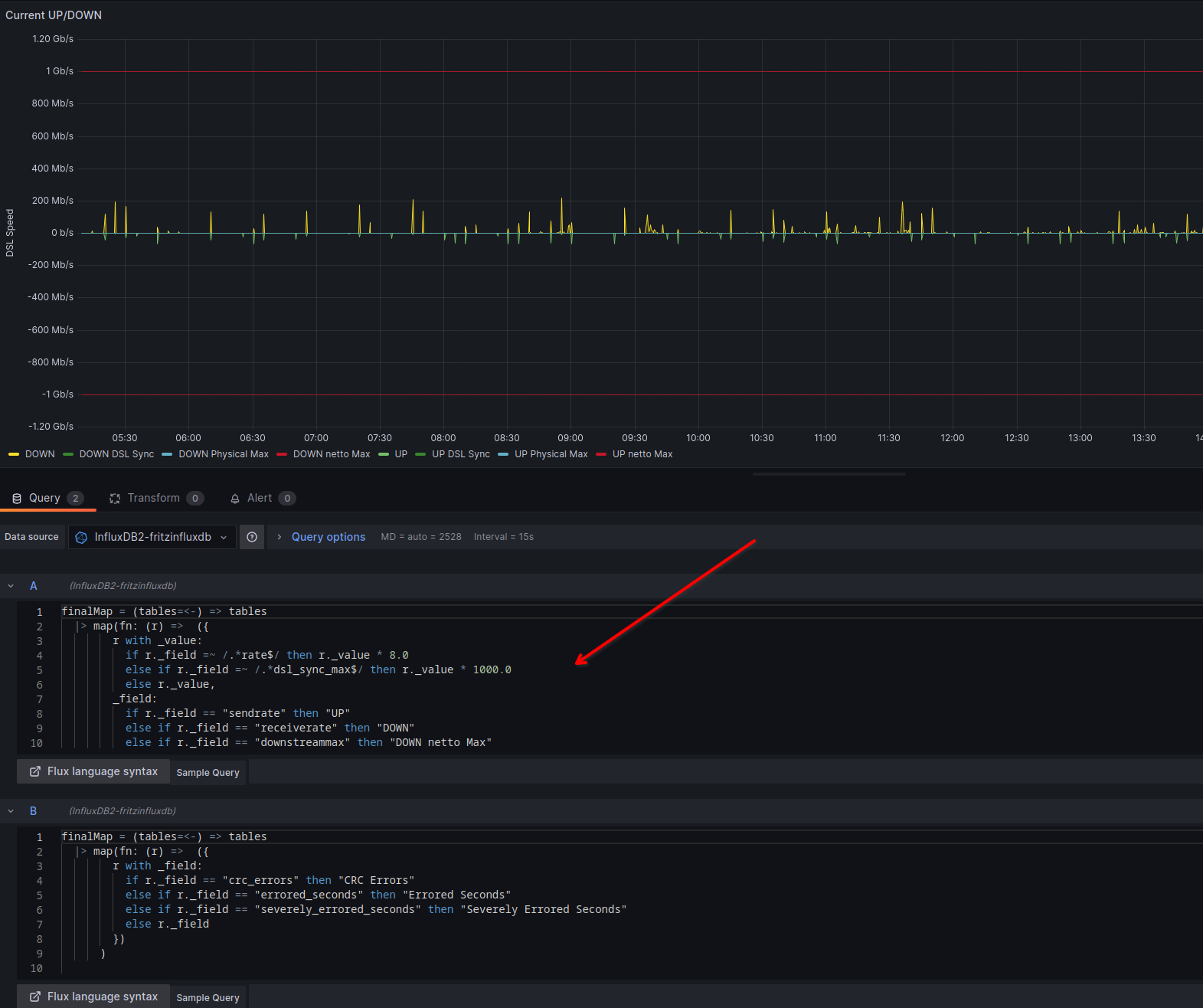Open Flux language syntax link for query A
The height and width of the screenshot is (1008, 1203).
(x=93, y=771)
